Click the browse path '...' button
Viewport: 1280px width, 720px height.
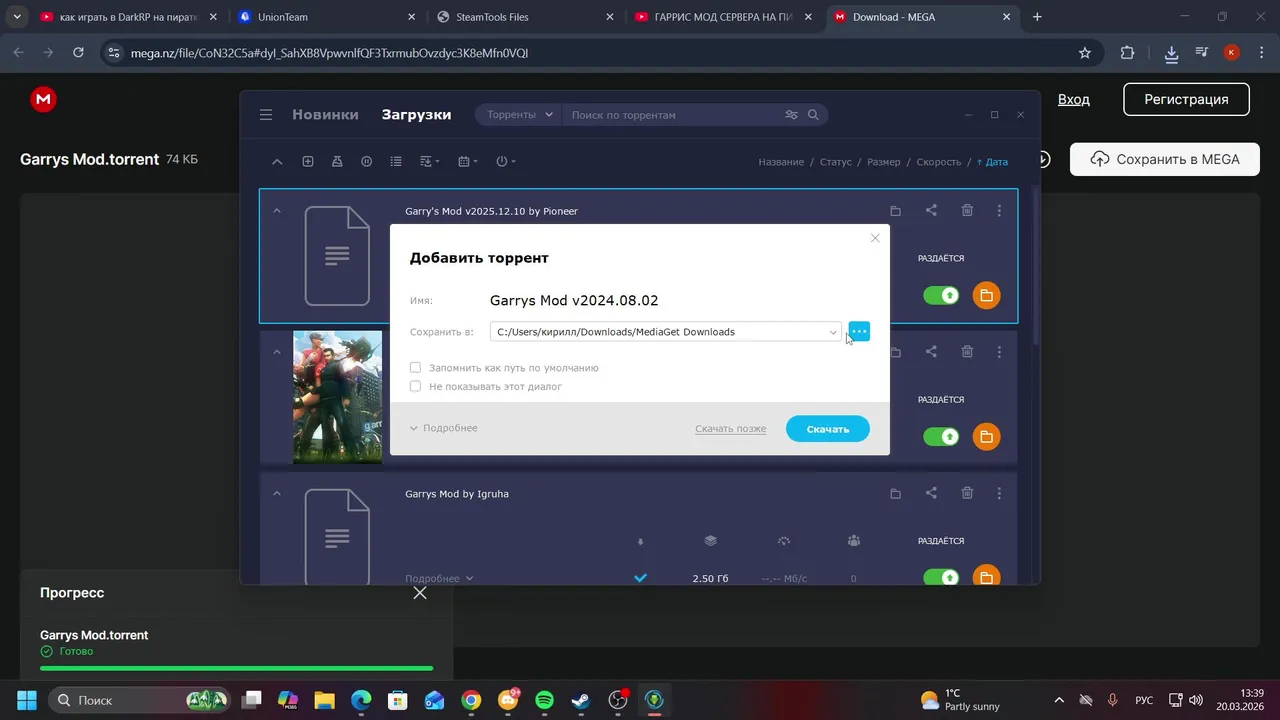tap(859, 331)
